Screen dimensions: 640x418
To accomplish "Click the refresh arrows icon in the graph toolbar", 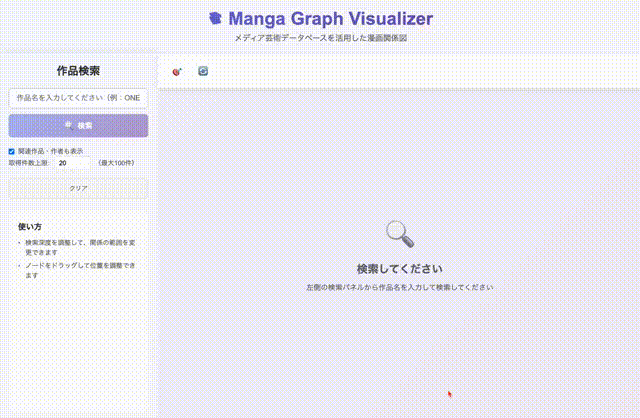I will (x=203, y=71).
